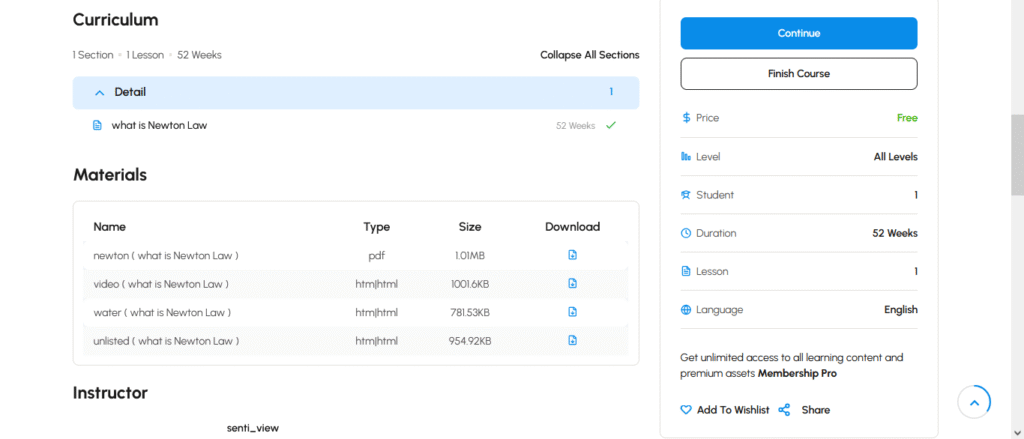The width and height of the screenshot is (1024, 439).
Task: Collapse the Detail section chevron
Action: click(99, 92)
